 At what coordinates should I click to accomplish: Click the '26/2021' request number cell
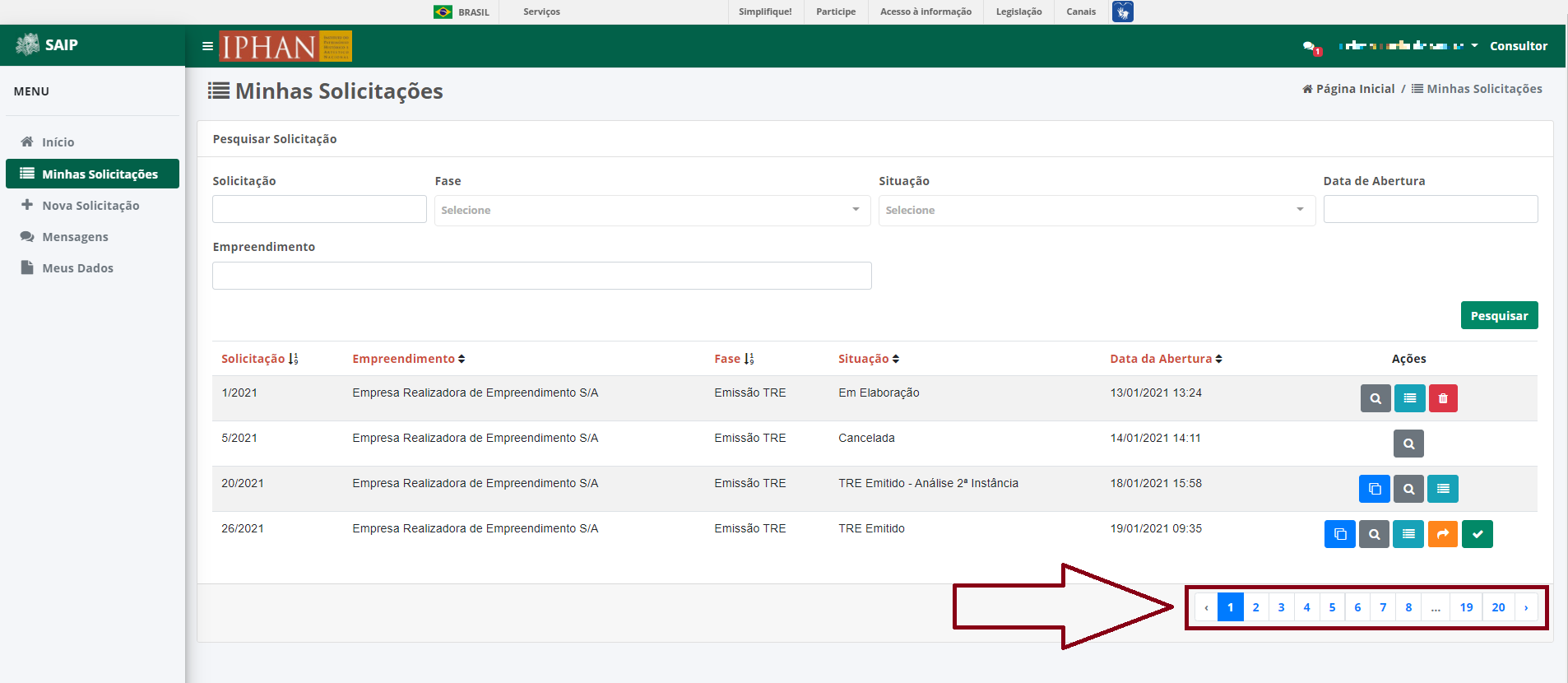pos(243,528)
